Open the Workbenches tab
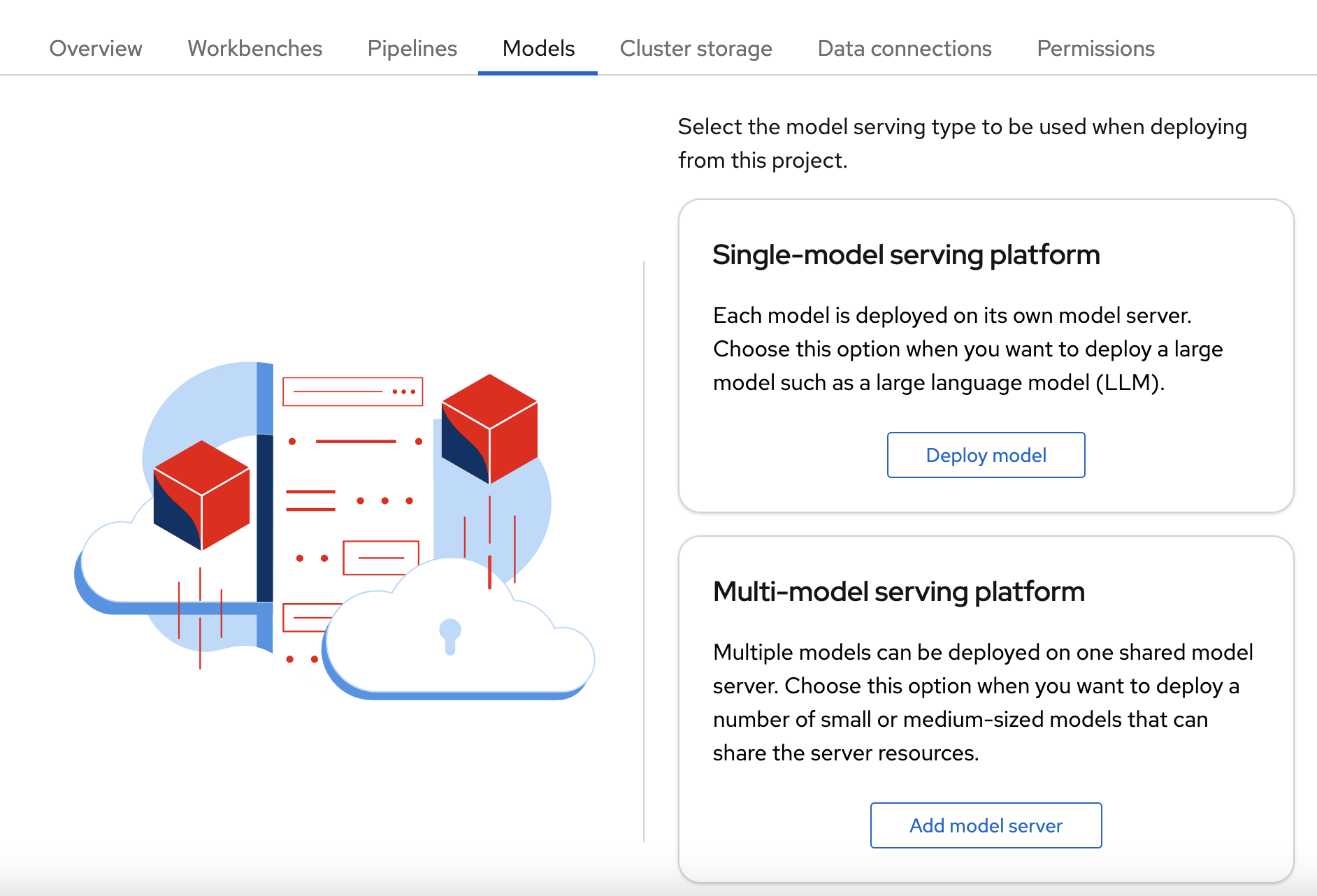This screenshot has height=896, width=1317. pos(254,48)
